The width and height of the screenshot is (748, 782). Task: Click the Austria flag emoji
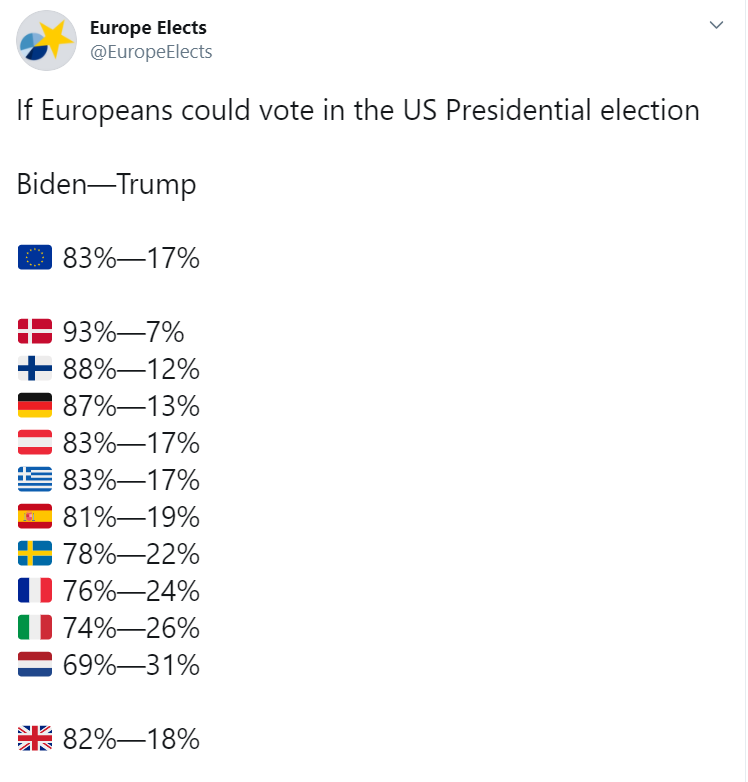point(35,442)
